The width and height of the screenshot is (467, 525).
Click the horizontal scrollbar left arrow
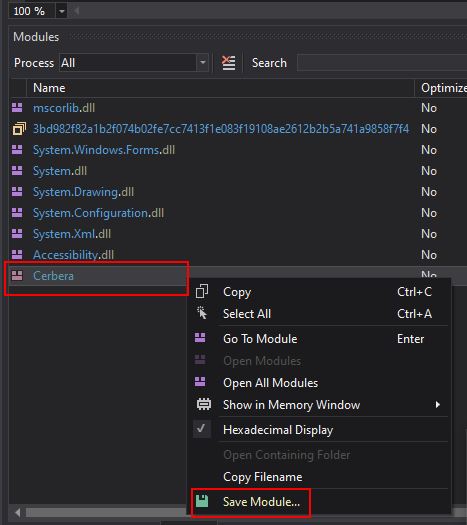pos(17,512)
